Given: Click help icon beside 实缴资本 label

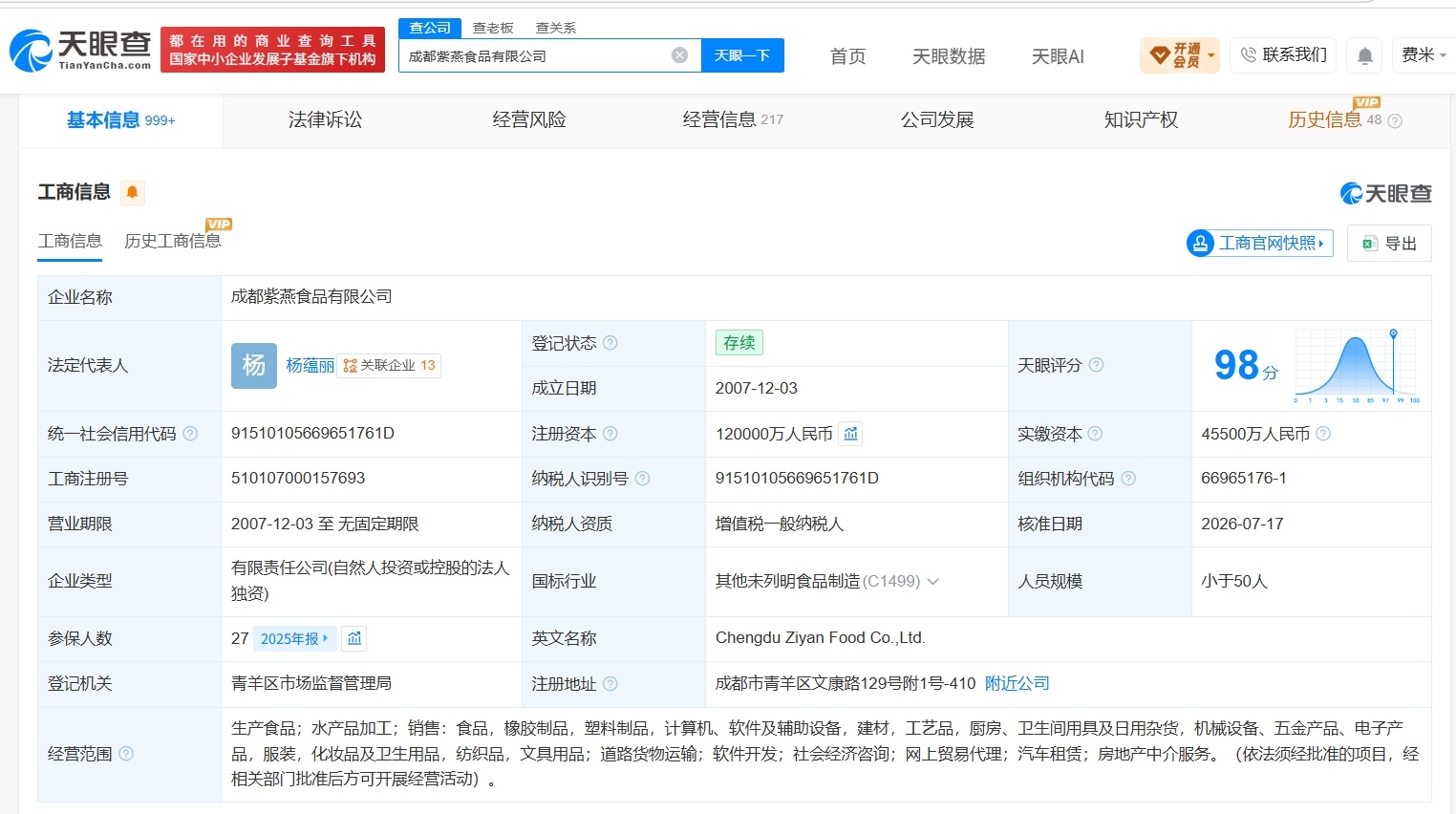Looking at the screenshot, I should coord(1095,434).
